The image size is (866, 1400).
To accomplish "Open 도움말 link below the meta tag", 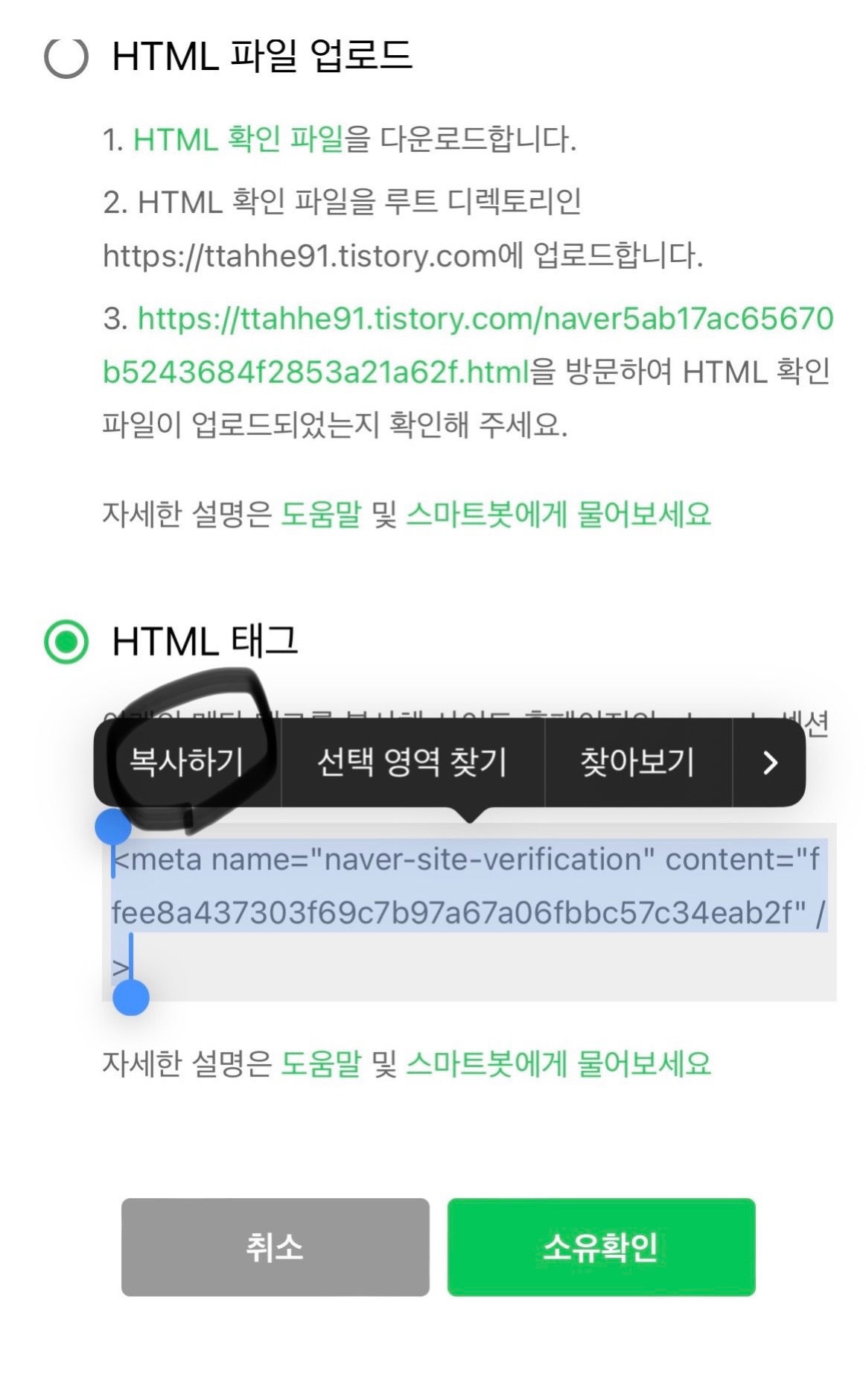I will point(321,1063).
